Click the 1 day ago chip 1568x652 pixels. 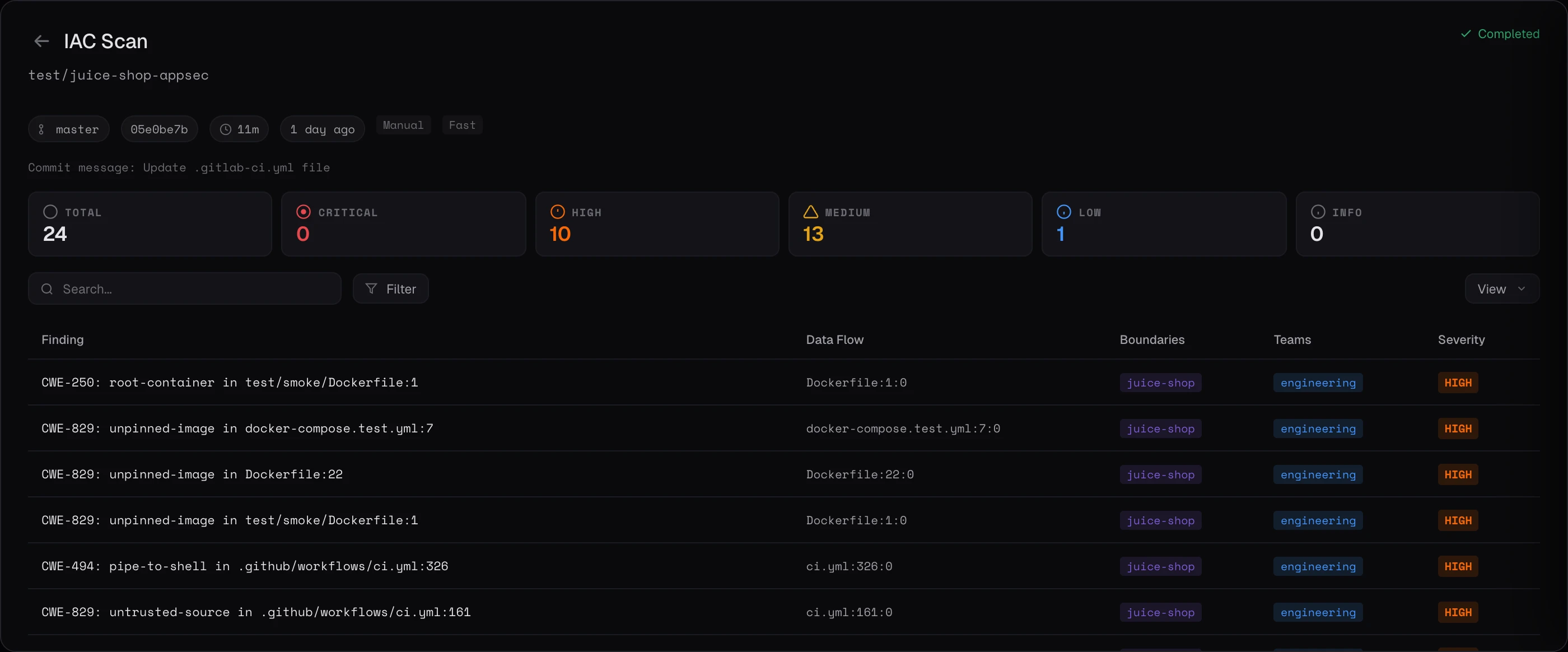(x=323, y=129)
